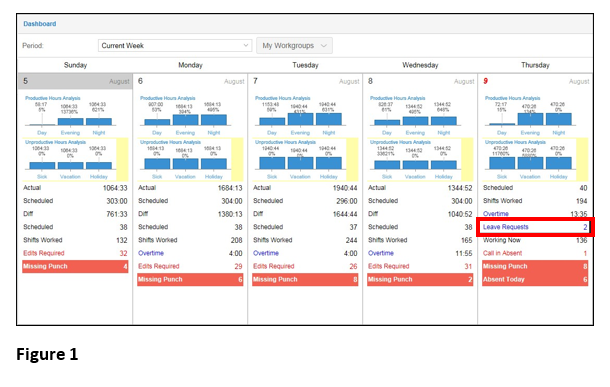Click Tuesday's Diff value 1644:44
610x387 pixels.
click(x=345, y=214)
